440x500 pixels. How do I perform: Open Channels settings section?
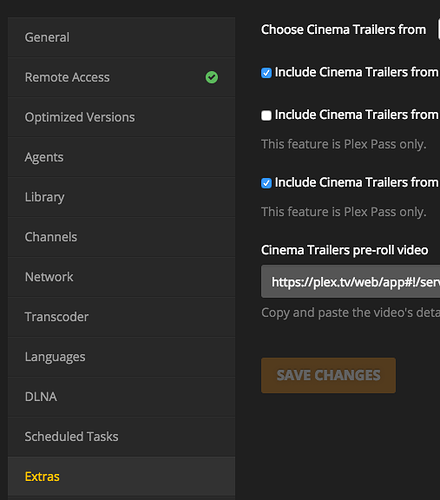pos(121,237)
